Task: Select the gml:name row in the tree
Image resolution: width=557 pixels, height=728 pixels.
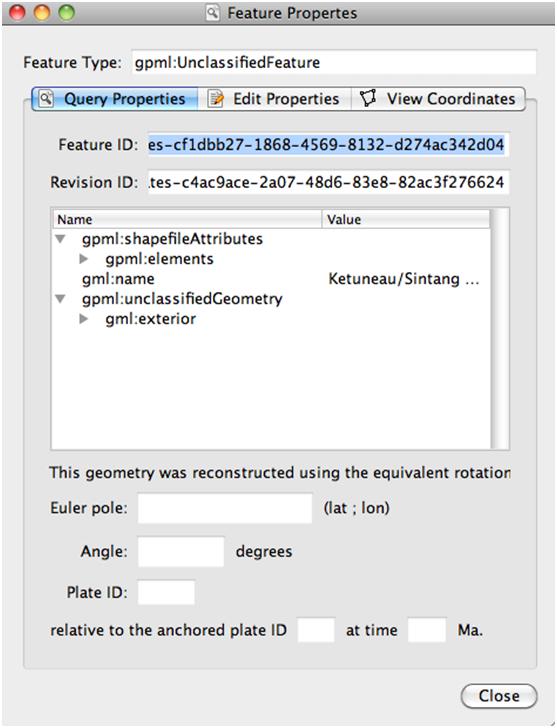Action: click(271, 279)
